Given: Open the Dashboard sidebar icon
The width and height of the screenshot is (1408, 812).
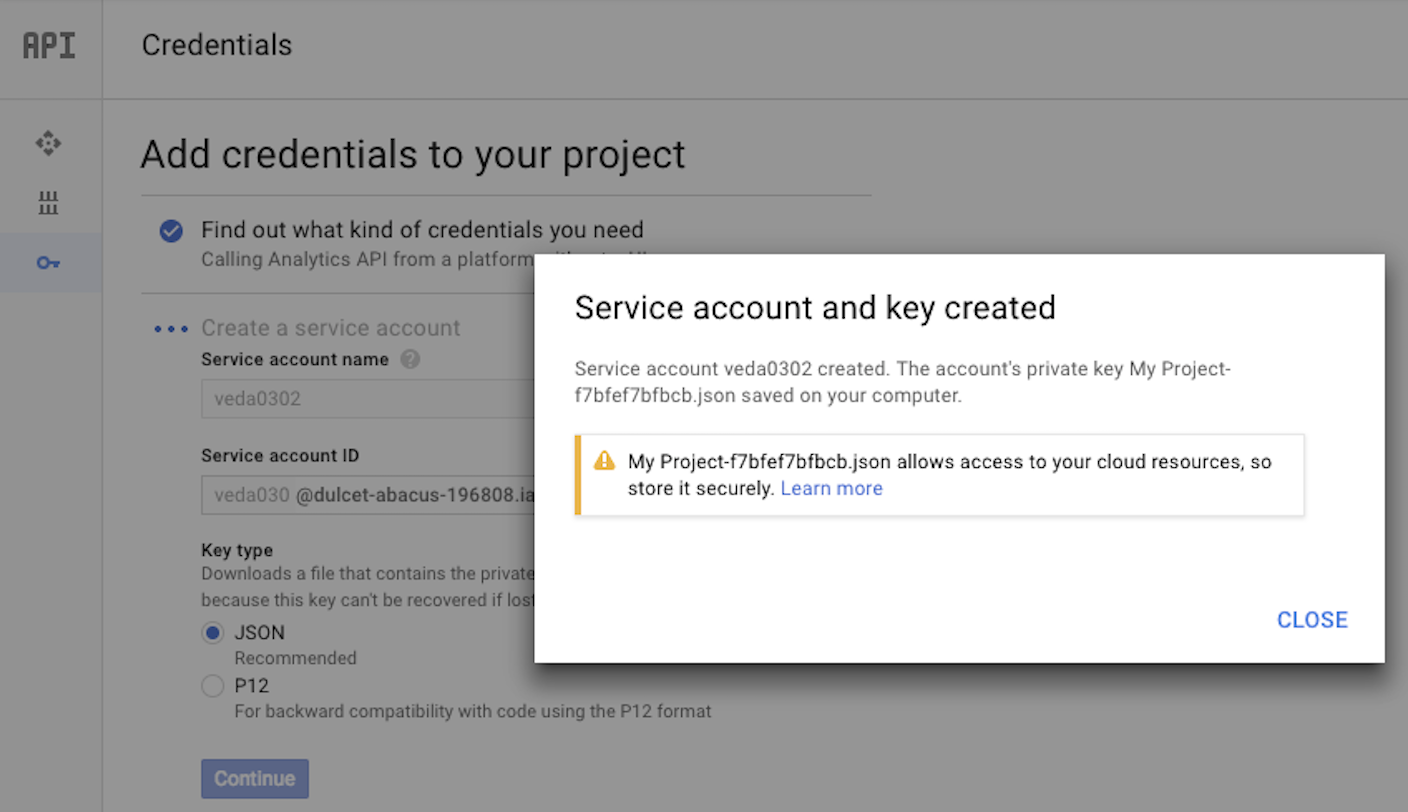Looking at the screenshot, I should (48, 143).
